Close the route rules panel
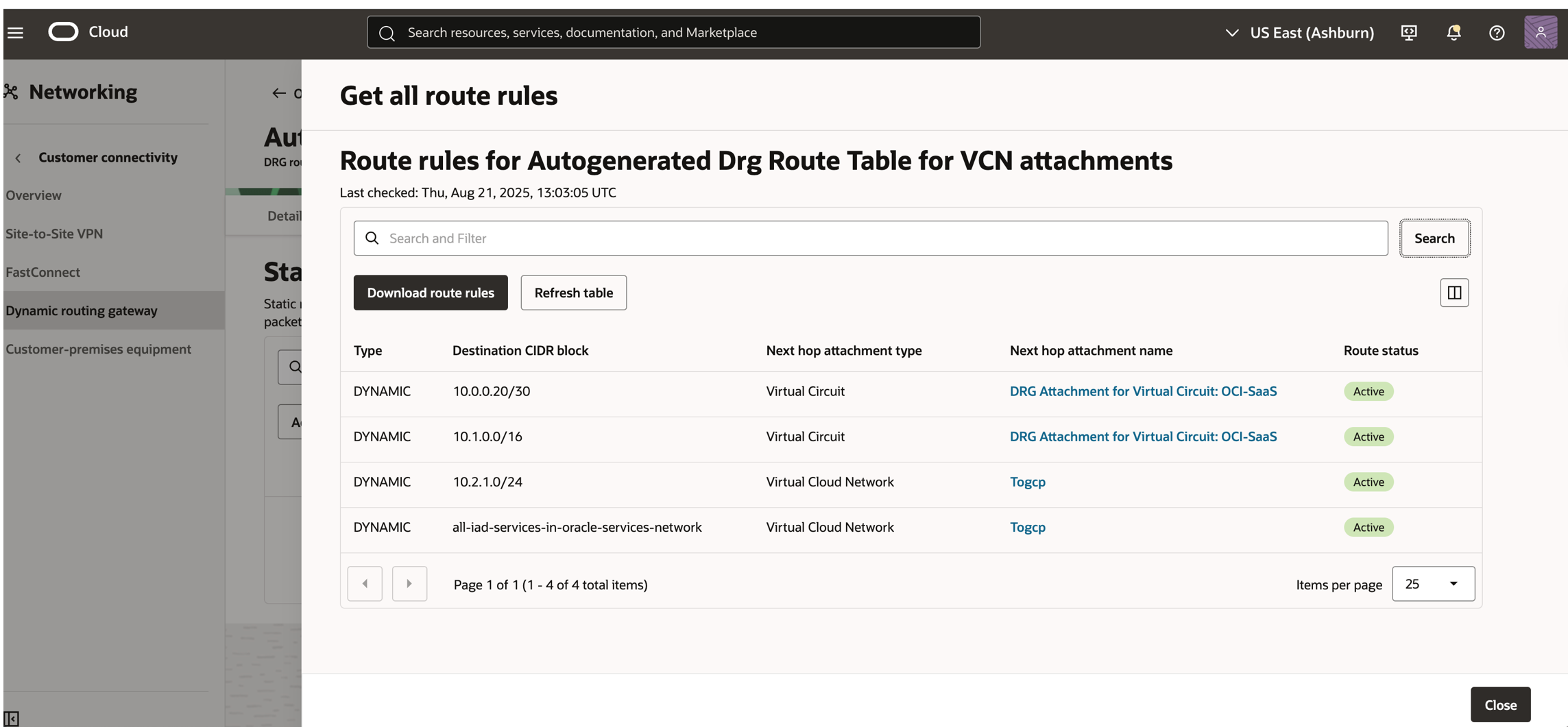The width and height of the screenshot is (1568, 727). [1500, 704]
